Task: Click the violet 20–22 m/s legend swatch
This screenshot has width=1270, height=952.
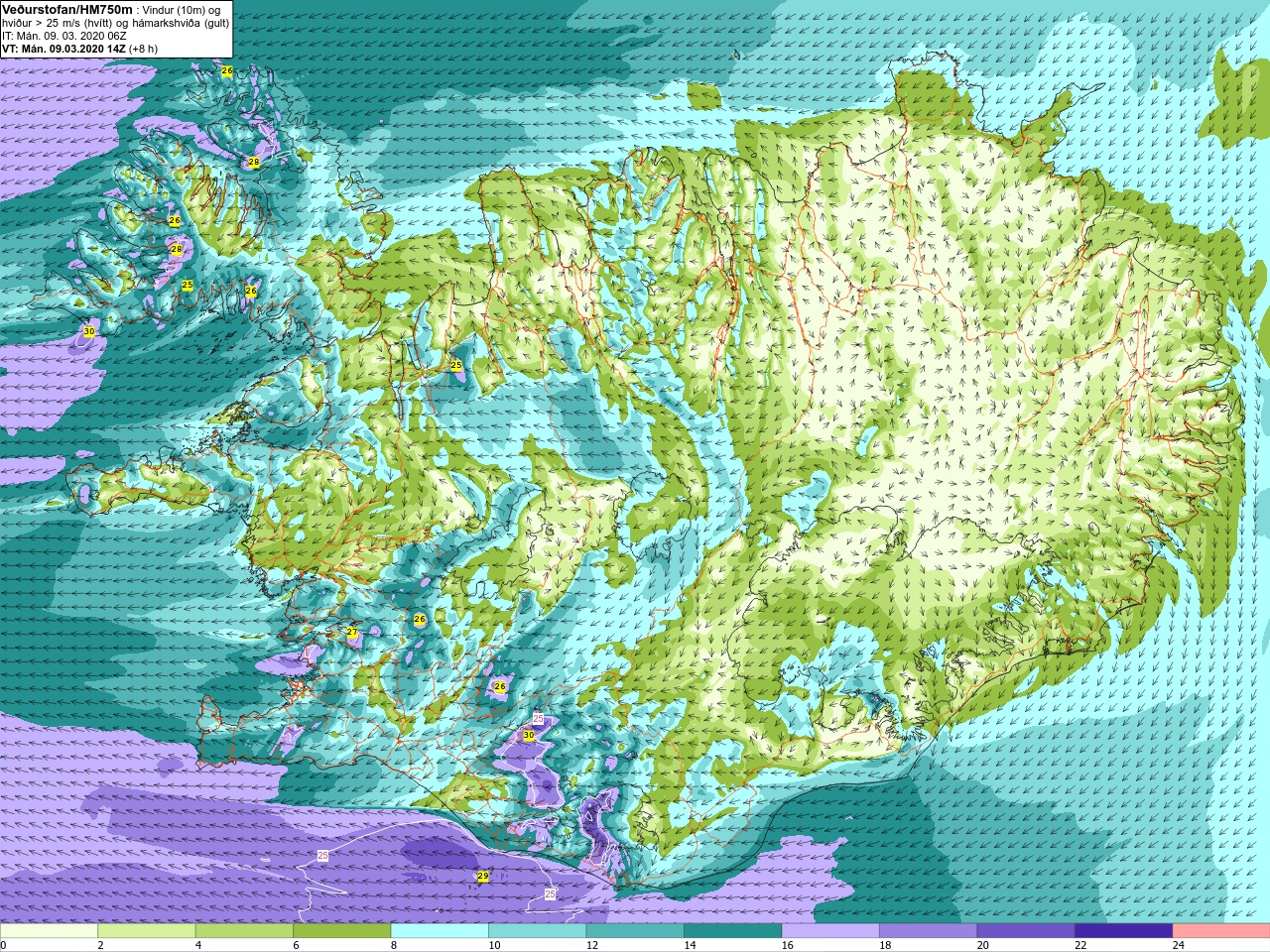Action: tap(1026, 931)
